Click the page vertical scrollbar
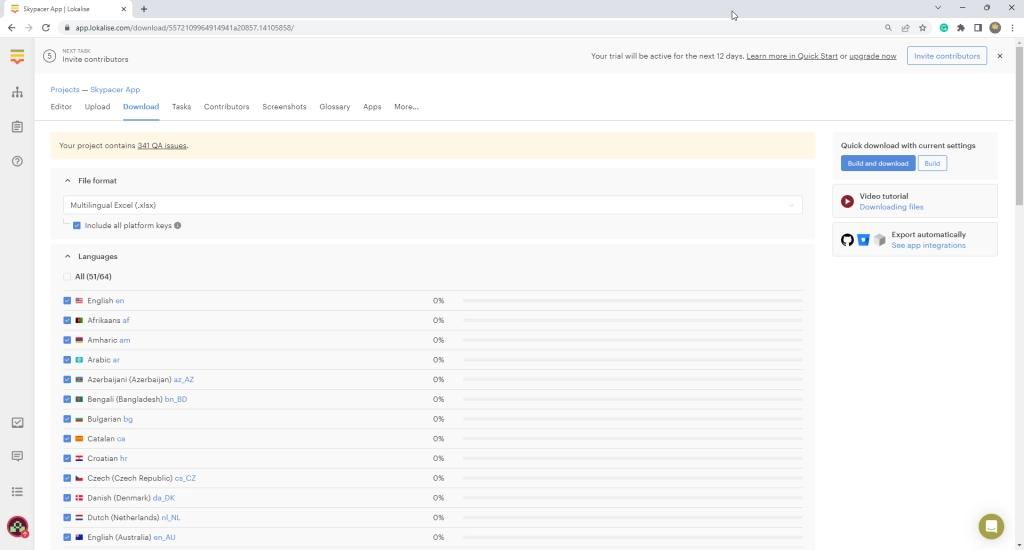The image size is (1024, 550). click(x=1019, y=124)
